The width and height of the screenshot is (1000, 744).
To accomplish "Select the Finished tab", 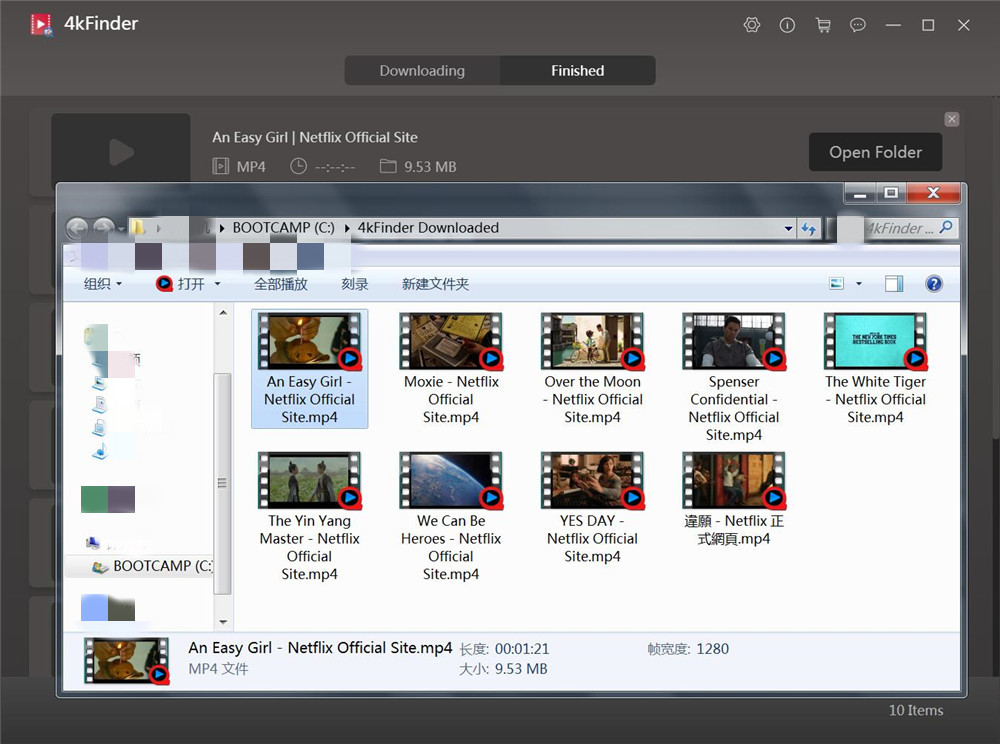I will coord(577,71).
